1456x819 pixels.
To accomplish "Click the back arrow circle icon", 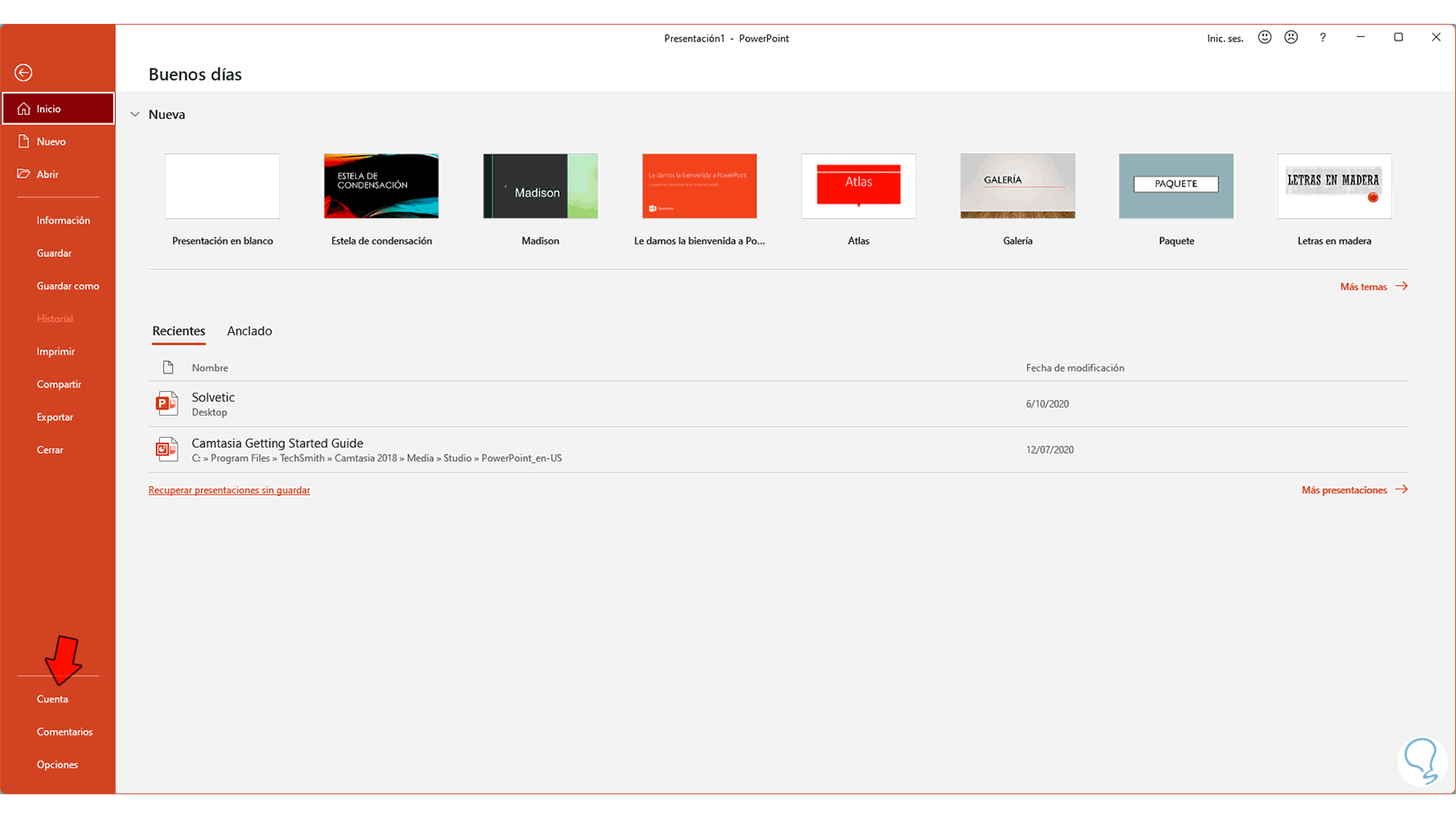I will coord(24,72).
